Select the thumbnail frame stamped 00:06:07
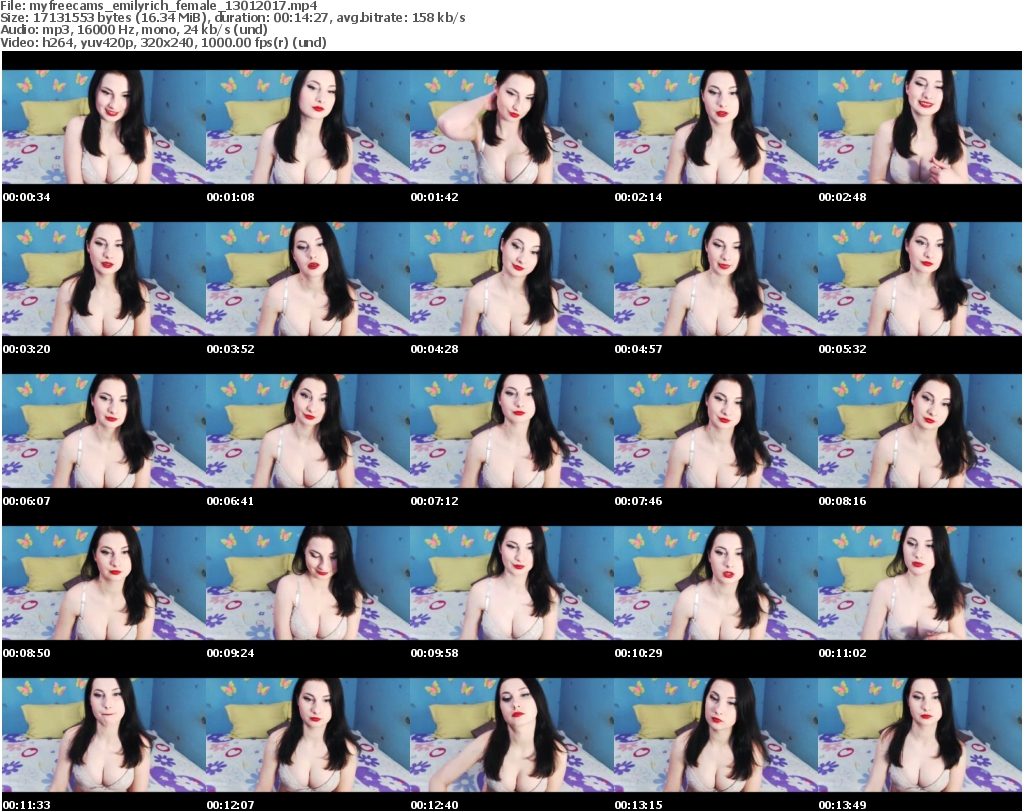 (x=104, y=431)
